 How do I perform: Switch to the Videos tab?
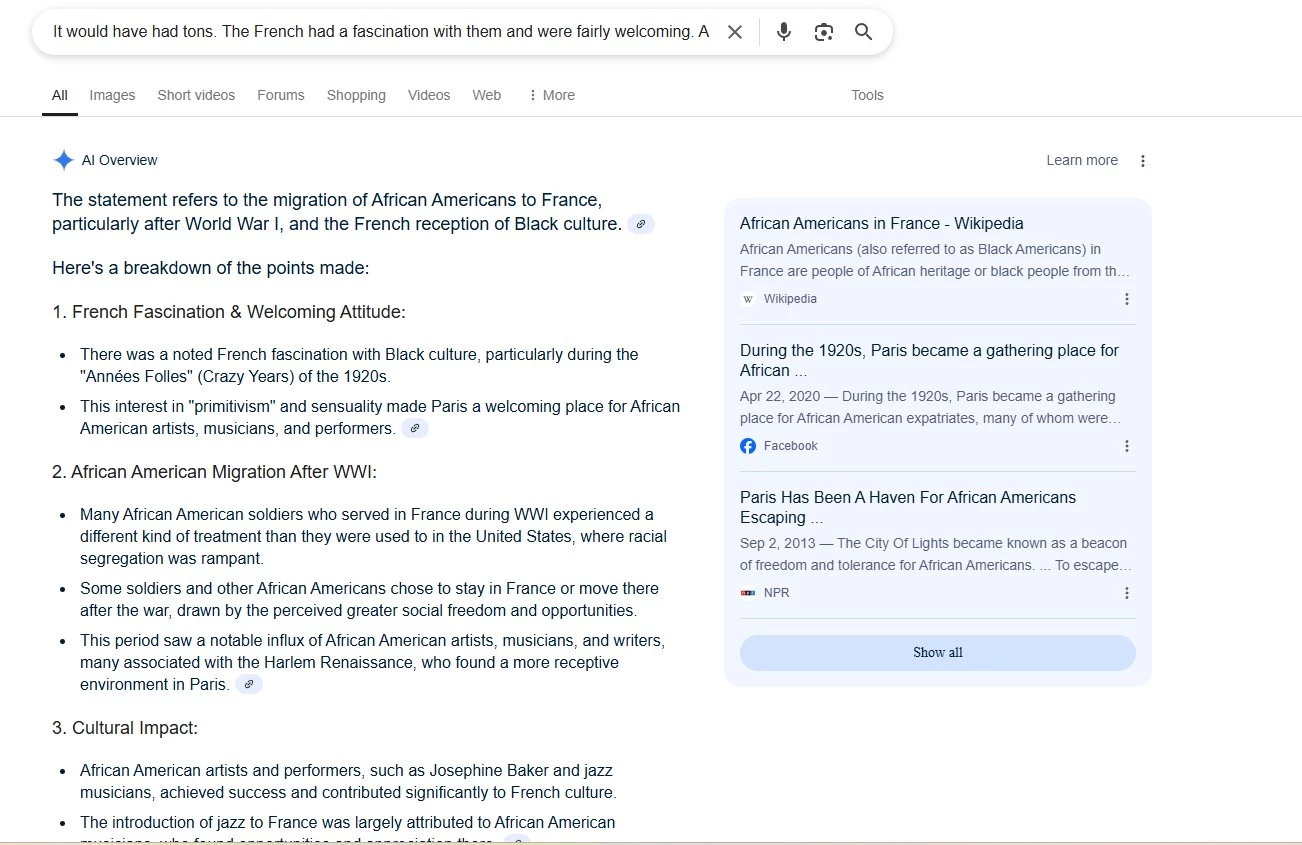point(429,95)
